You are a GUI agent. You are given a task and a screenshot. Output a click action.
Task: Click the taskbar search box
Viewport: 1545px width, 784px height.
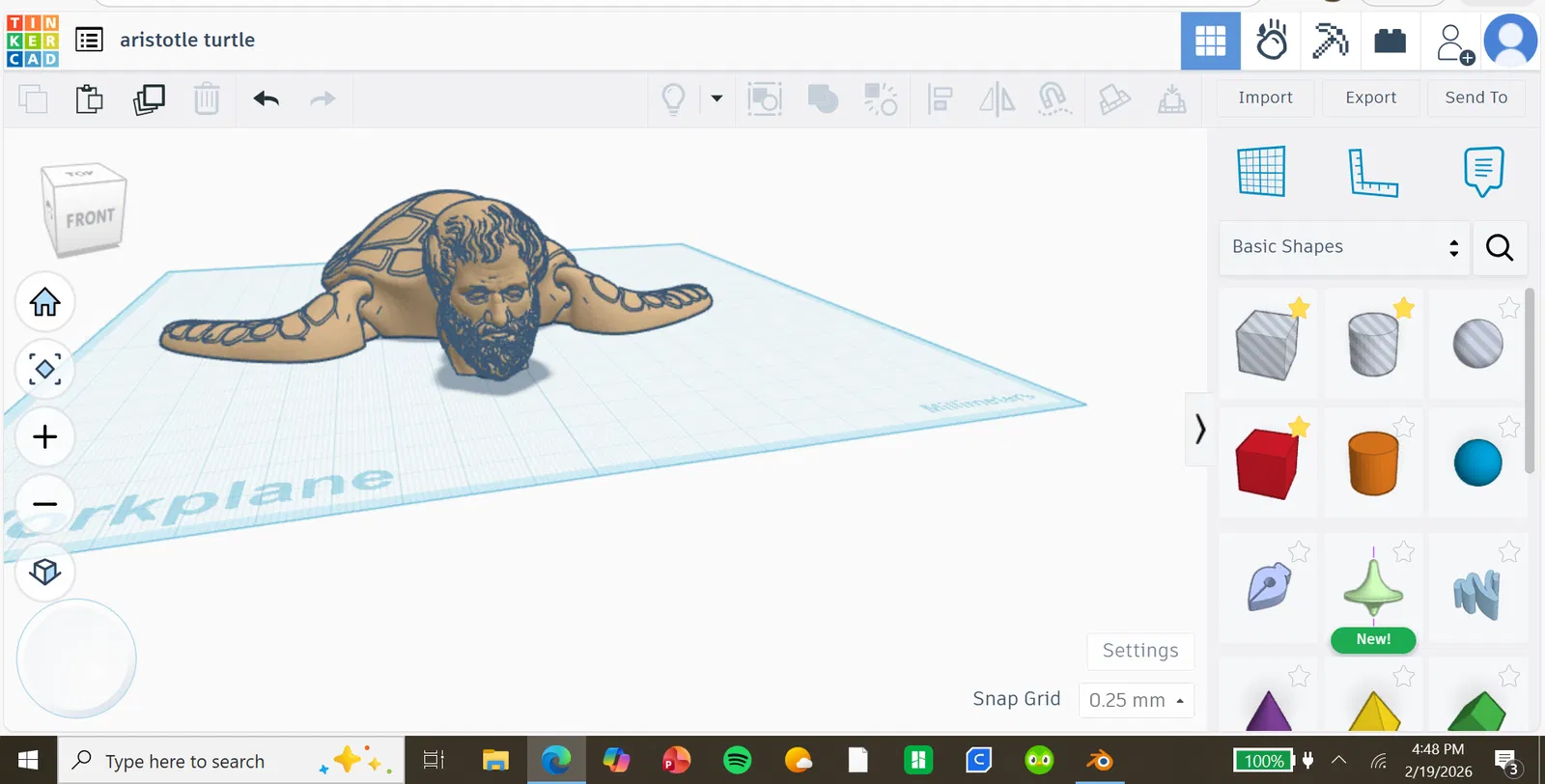point(232,761)
